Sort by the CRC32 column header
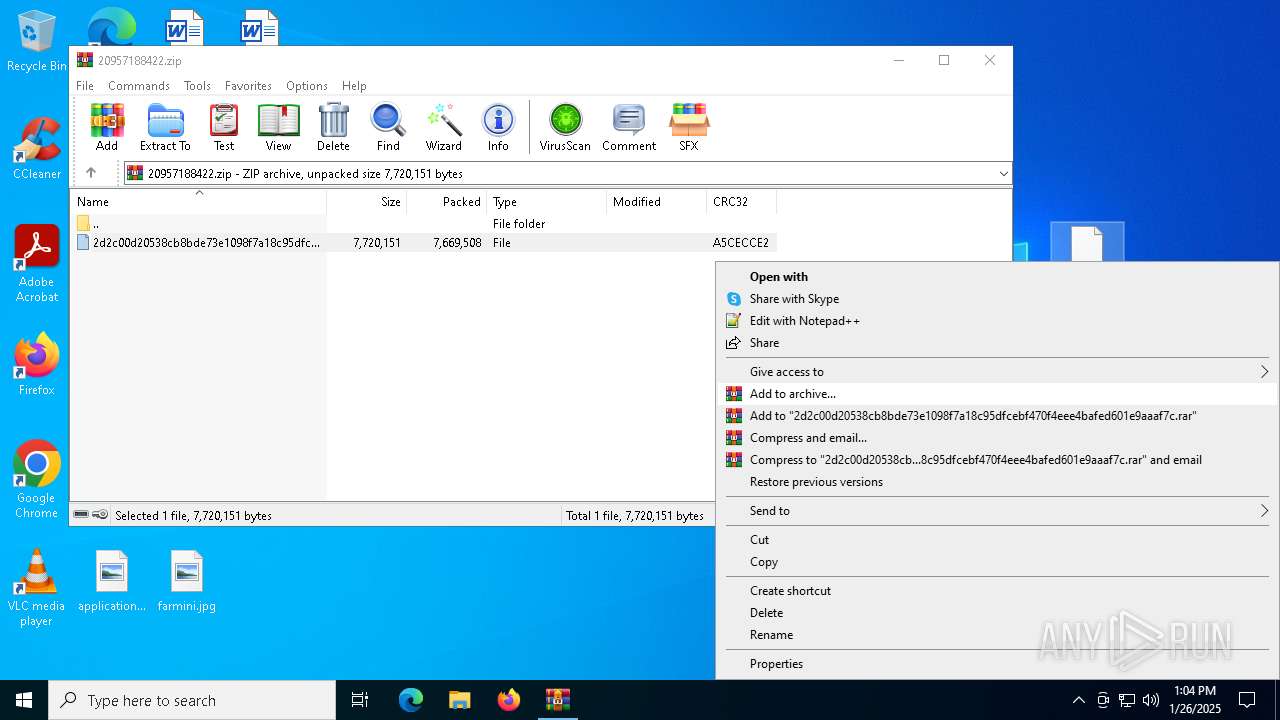 pyautogui.click(x=741, y=202)
